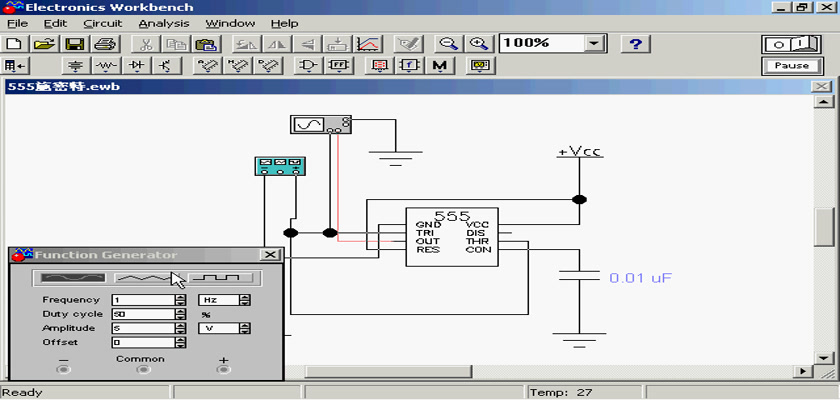Click the Frequency input field
The width and height of the screenshot is (840, 400).
(144, 300)
